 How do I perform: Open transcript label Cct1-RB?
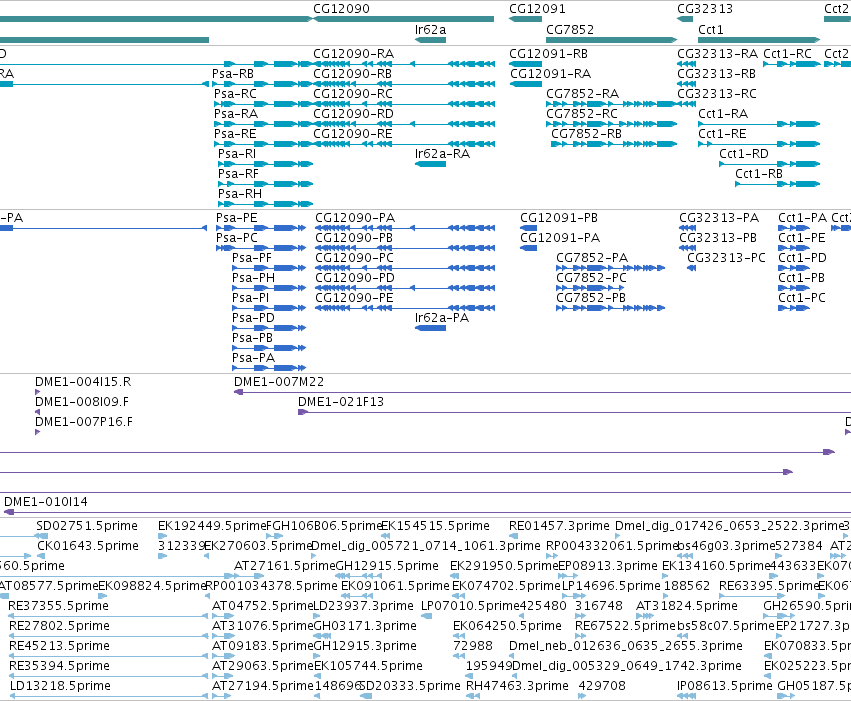click(759, 174)
